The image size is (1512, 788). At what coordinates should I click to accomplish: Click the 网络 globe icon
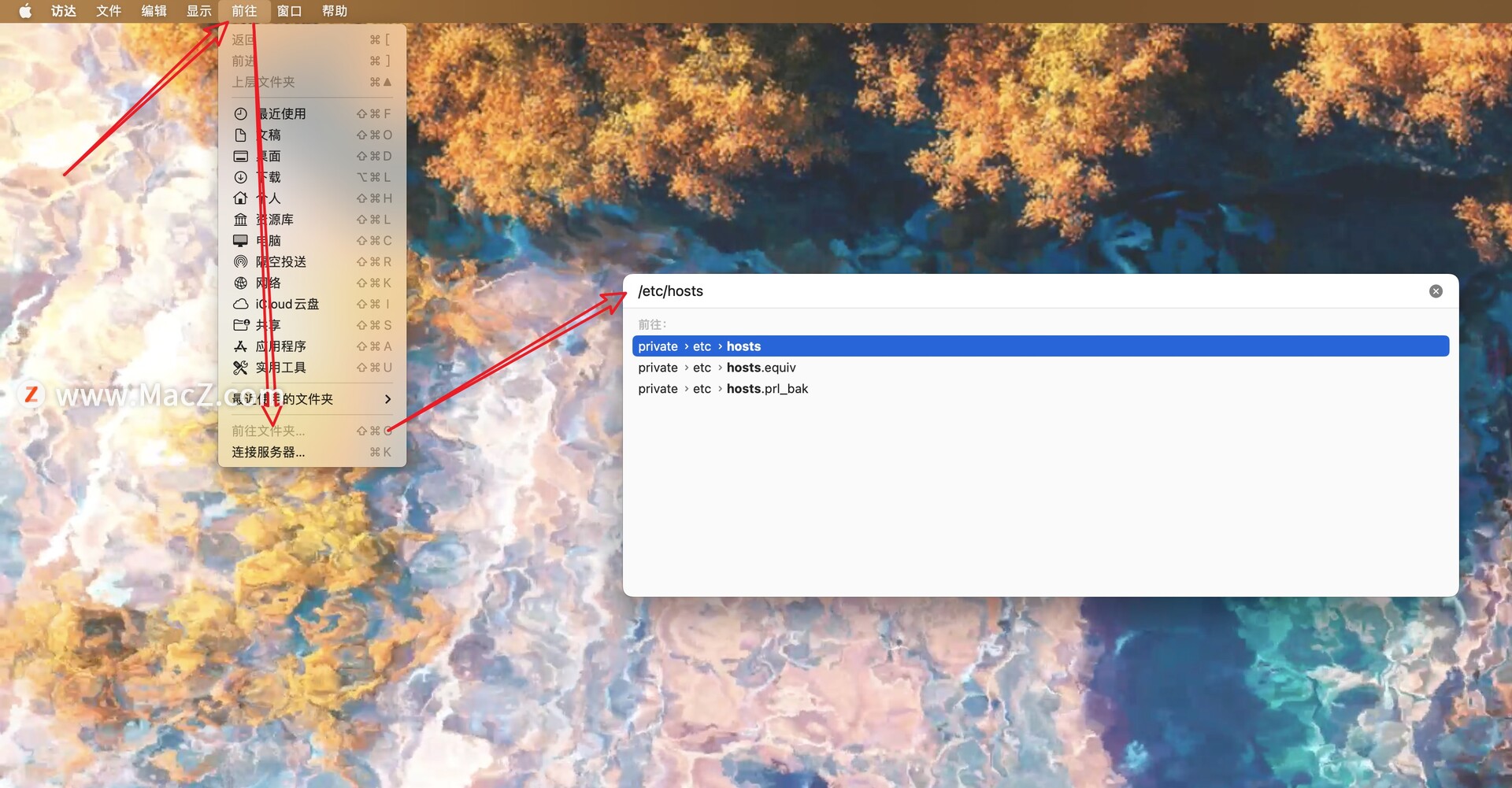point(241,283)
